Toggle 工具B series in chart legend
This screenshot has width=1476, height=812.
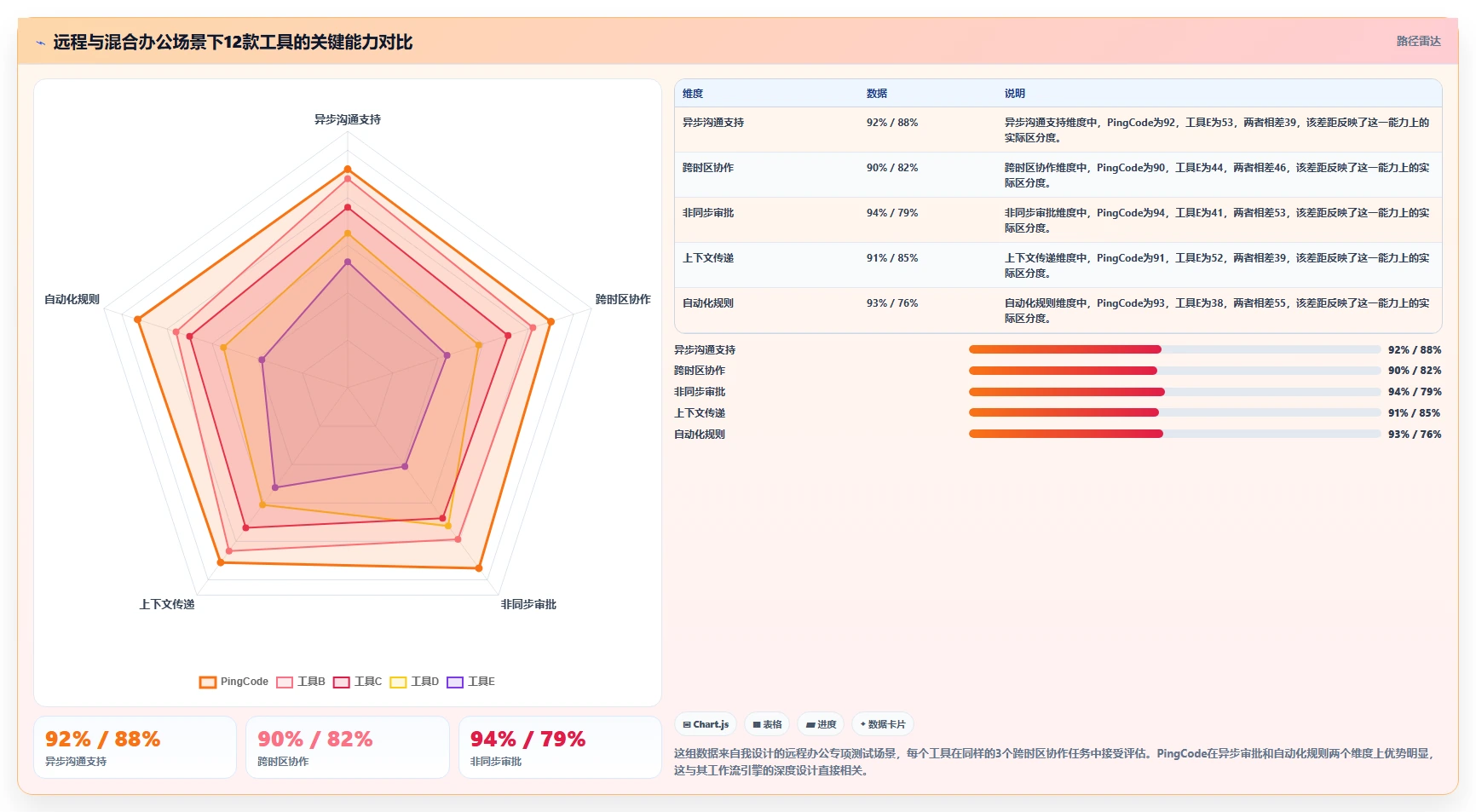(301, 682)
